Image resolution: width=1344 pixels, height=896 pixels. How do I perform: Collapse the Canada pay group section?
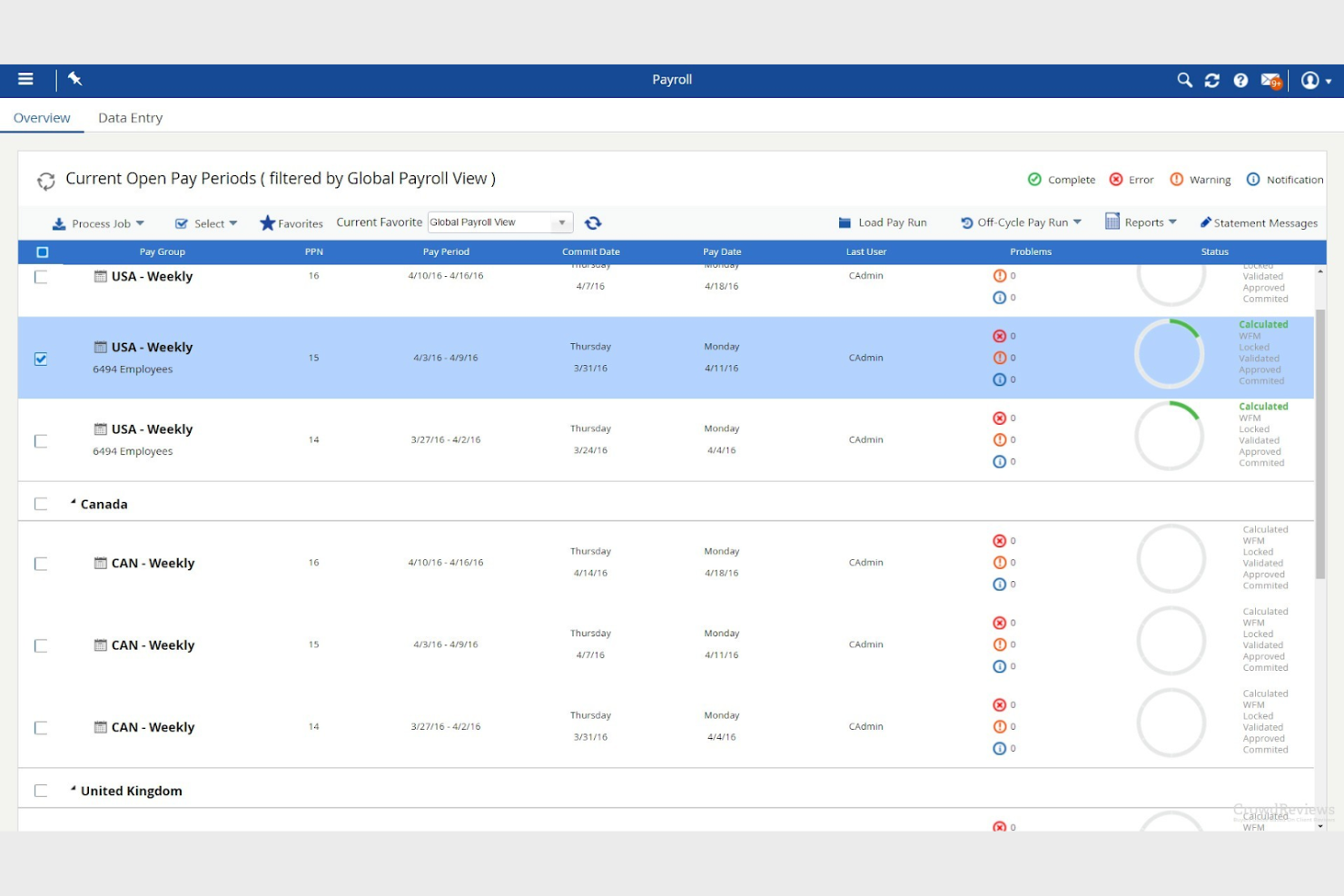click(x=73, y=502)
